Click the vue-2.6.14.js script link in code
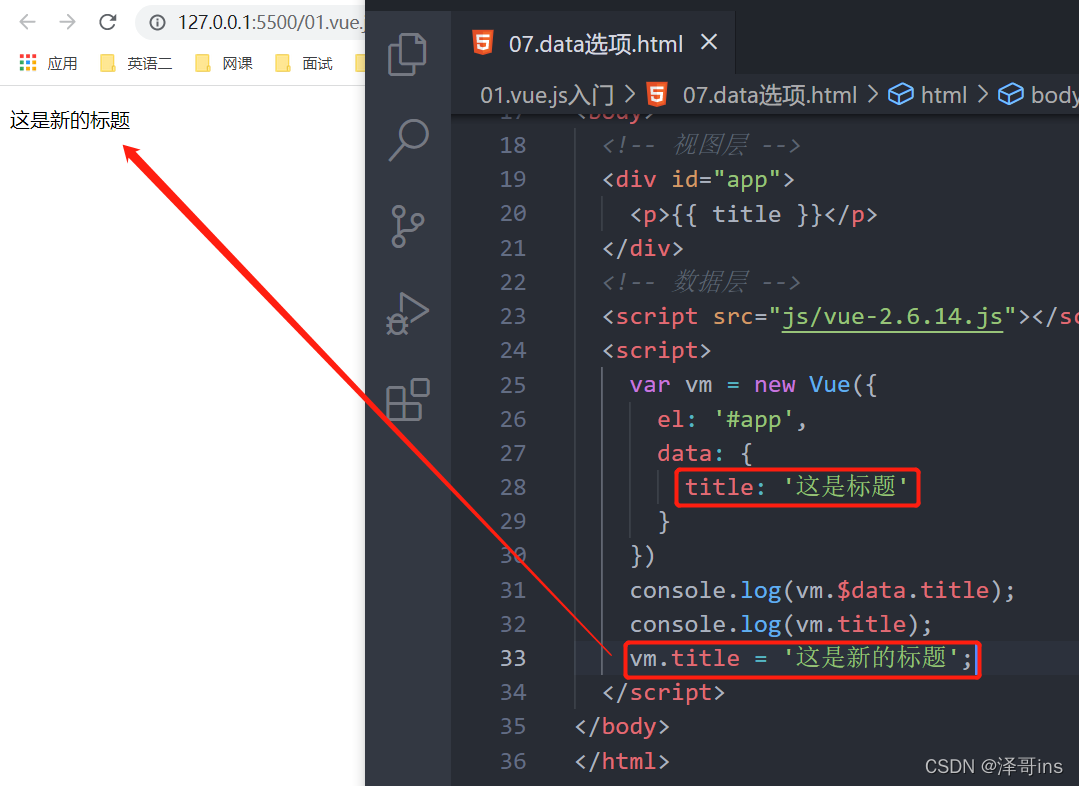The image size is (1079, 786). click(x=892, y=316)
